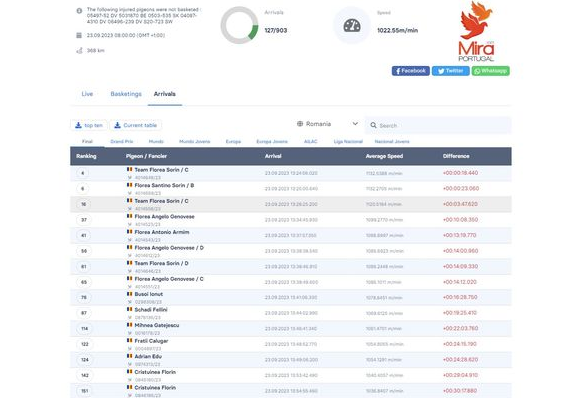Click the magnifier search icon
Screen dimensions: 585x398
point(373,125)
